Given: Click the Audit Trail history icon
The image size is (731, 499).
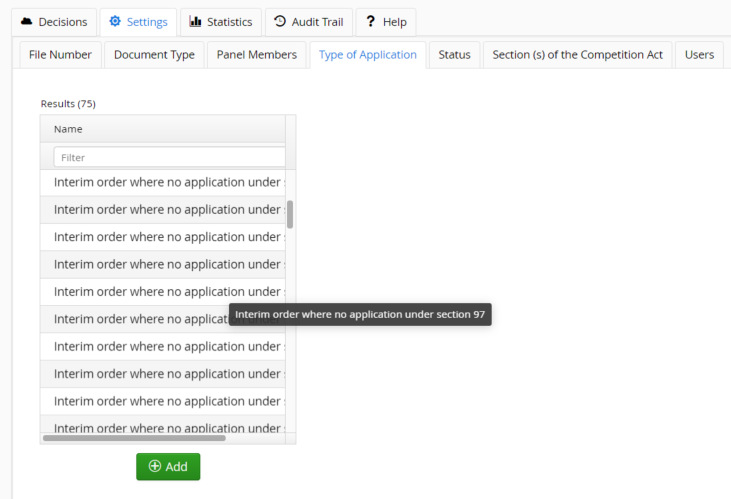Looking at the screenshot, I should point(280,22).
